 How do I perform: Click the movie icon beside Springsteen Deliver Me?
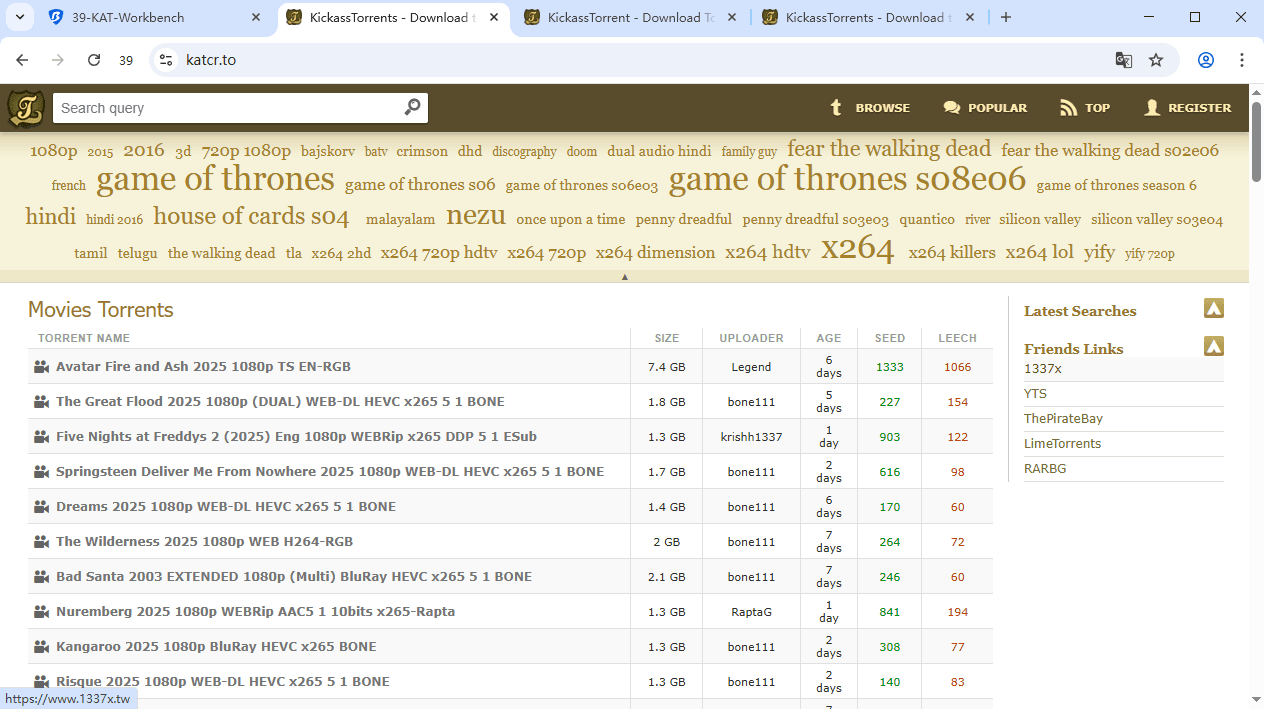[41, 472]
